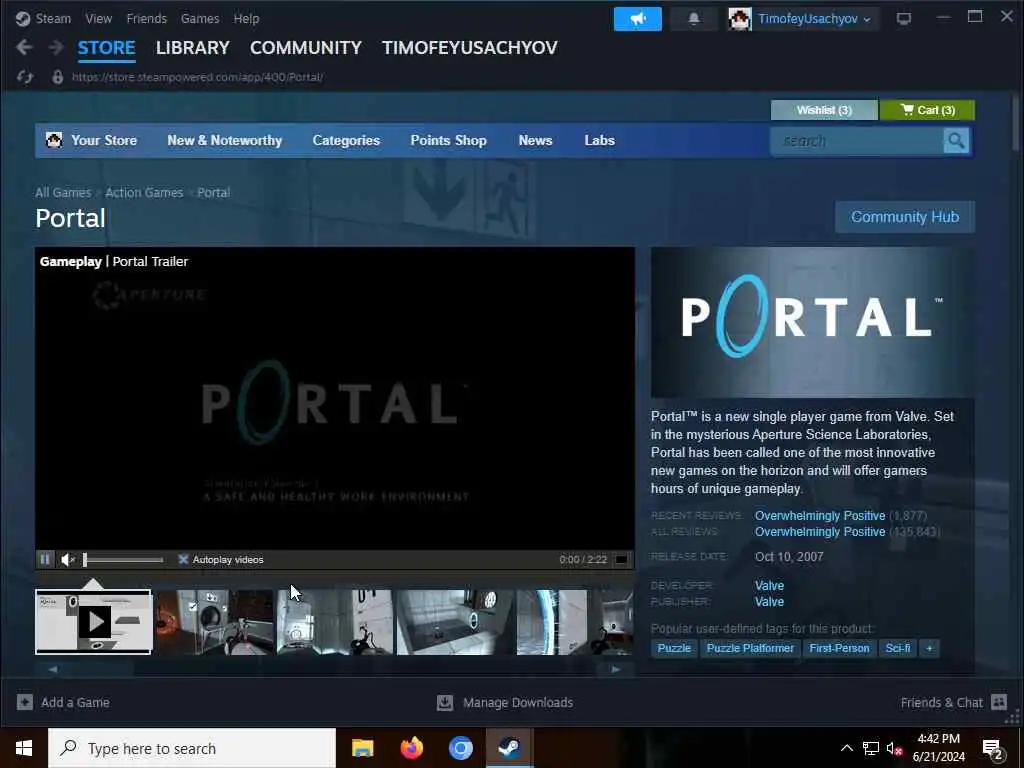The width and height of the screenshot is (1024, 768).
Task: Click the store search input field
Action: pos(857,140)
